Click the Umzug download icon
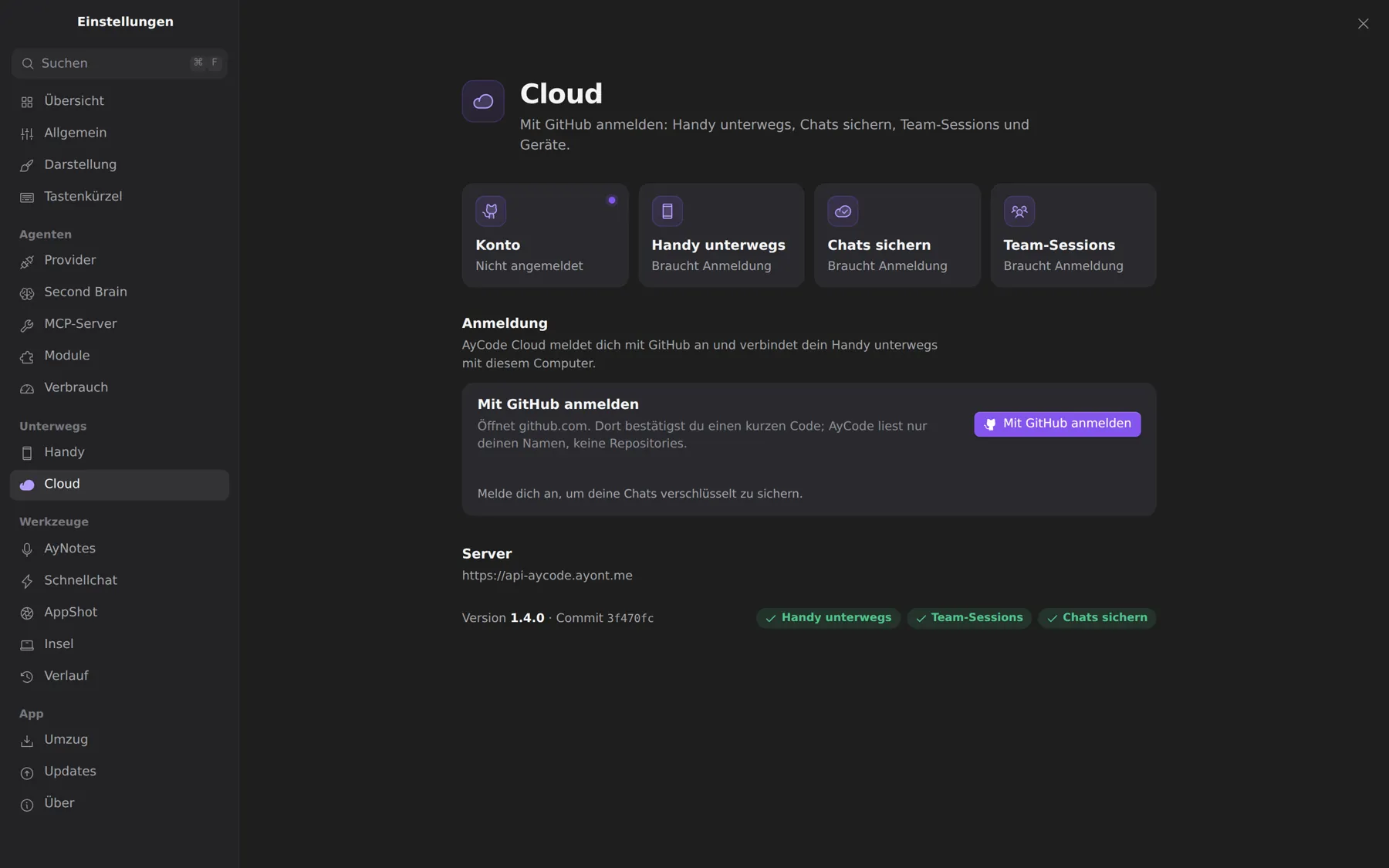The height and width of the screenshot is (868, 1389). [27, 740]
